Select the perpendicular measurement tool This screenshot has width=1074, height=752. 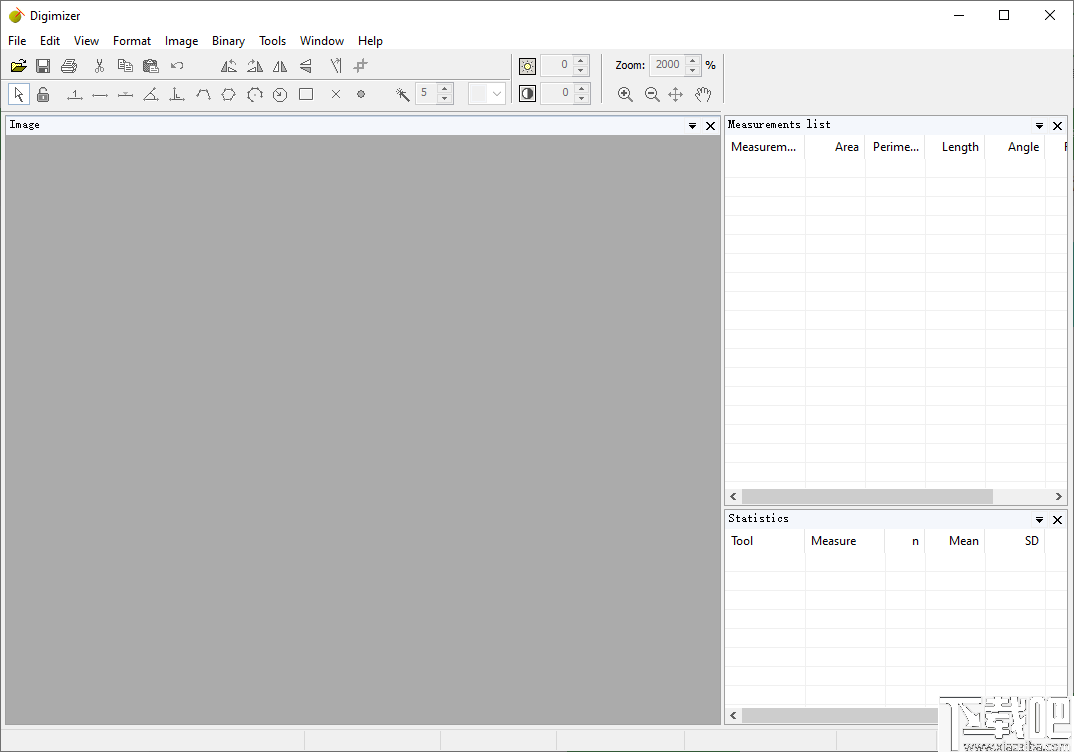point(177,95)
